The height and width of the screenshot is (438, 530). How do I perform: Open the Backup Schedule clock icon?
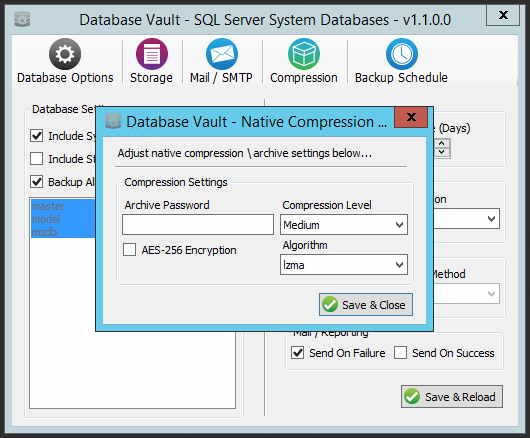click(402, 54)
